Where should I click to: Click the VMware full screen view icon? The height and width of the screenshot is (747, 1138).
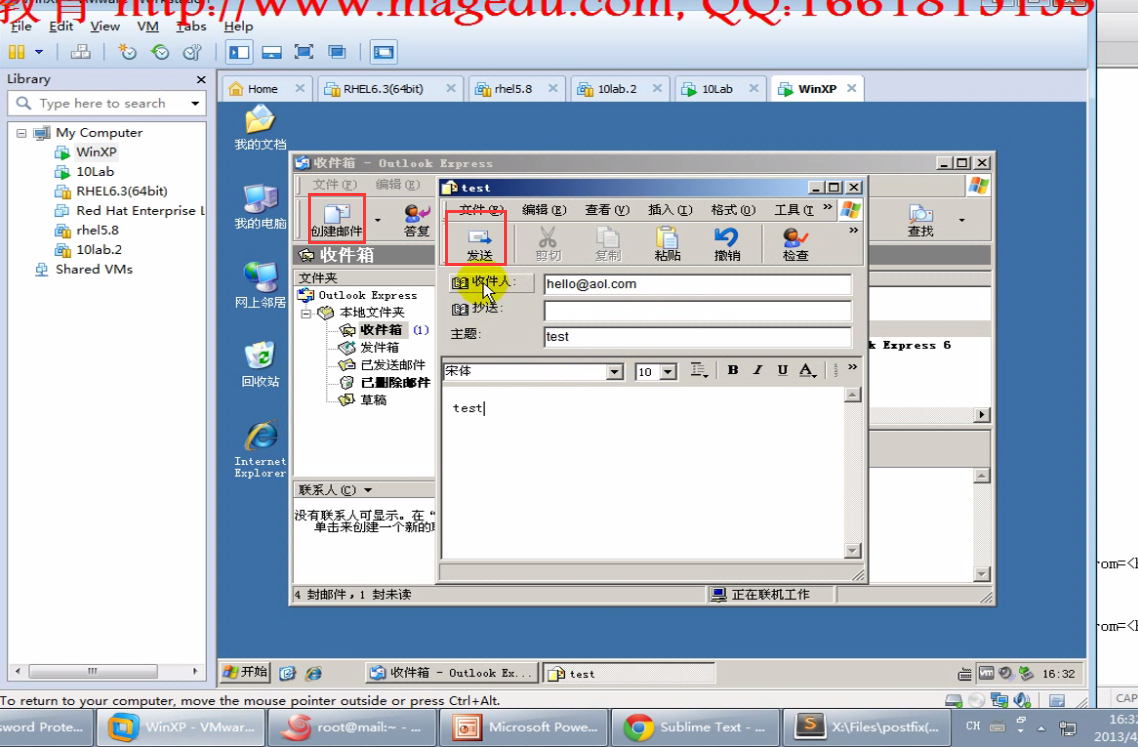coord(303,52)
